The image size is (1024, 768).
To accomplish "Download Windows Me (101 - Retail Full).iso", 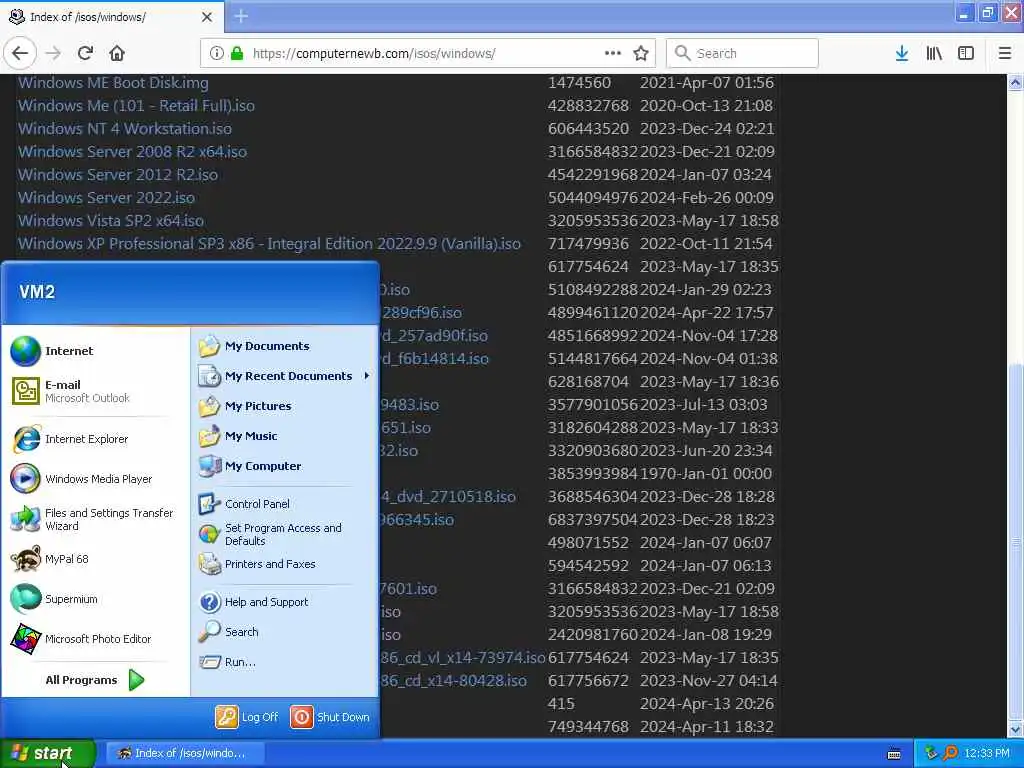I will (x=136, y=106).
